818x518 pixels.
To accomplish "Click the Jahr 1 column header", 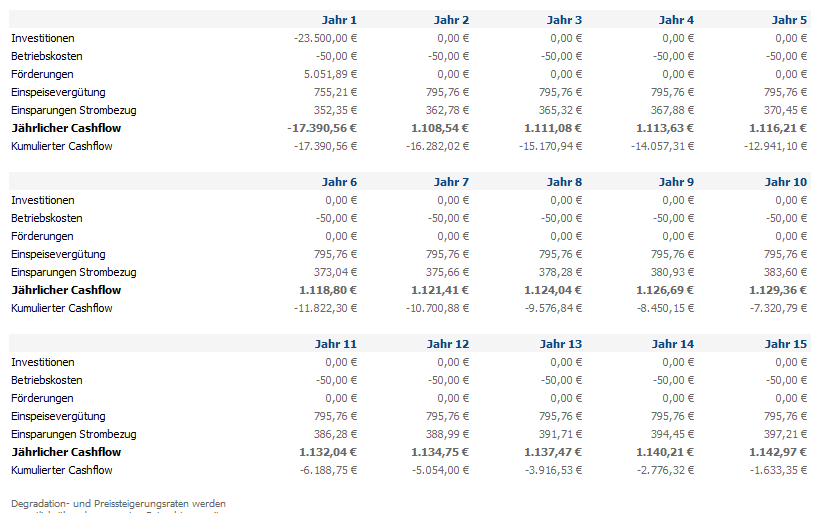I will 339,20.
